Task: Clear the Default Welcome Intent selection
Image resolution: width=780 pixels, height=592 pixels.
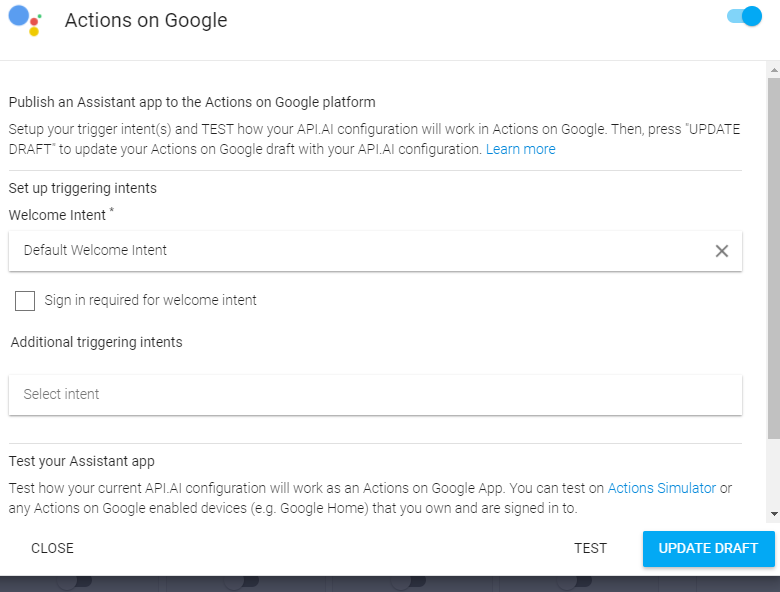Action: (721, 251)
